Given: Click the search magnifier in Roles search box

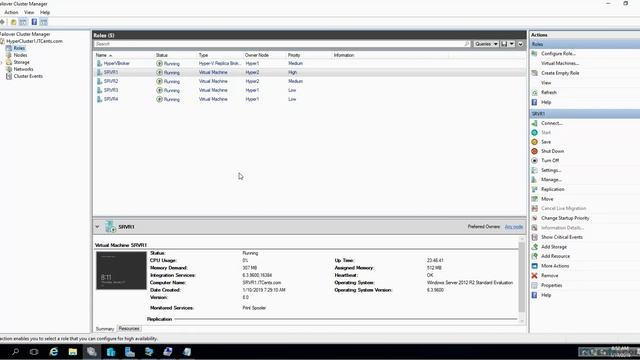Looking at the screenshot, I should click(467, 44).
